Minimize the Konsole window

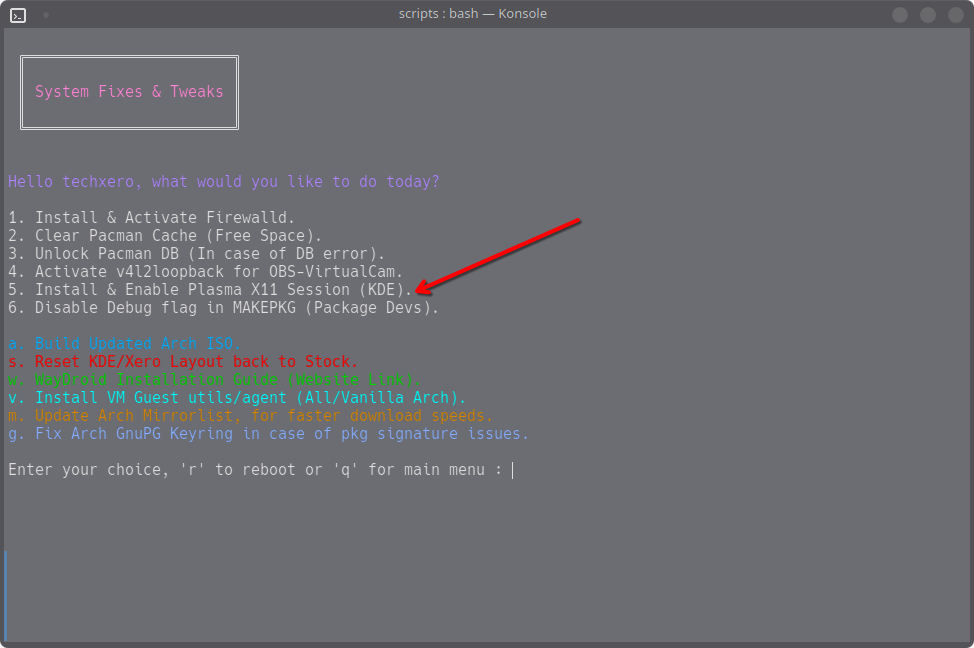[x=900, y=14]
